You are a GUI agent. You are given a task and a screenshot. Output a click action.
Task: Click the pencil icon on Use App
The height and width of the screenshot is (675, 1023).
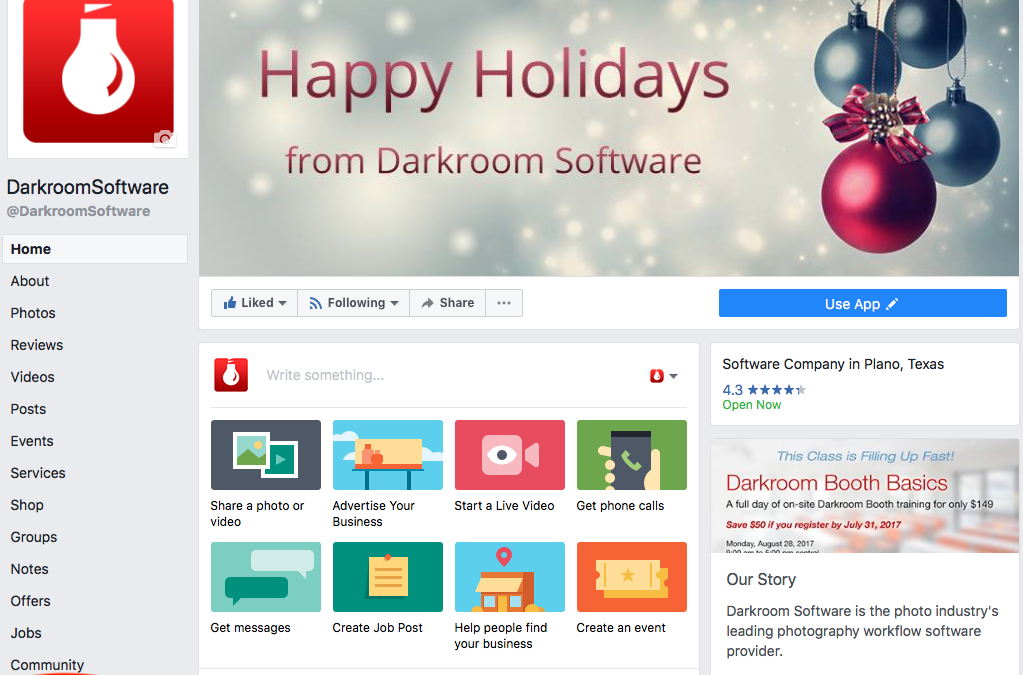click(892, 304)
